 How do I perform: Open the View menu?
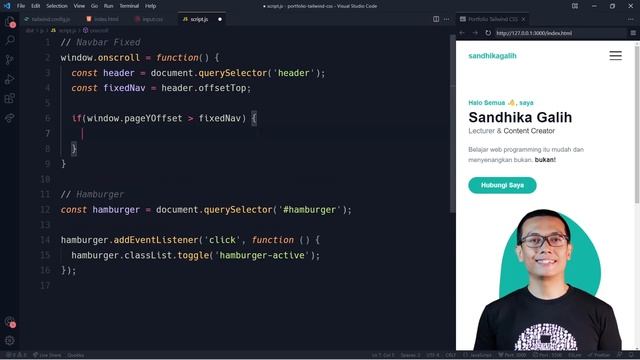pos(79,6)
